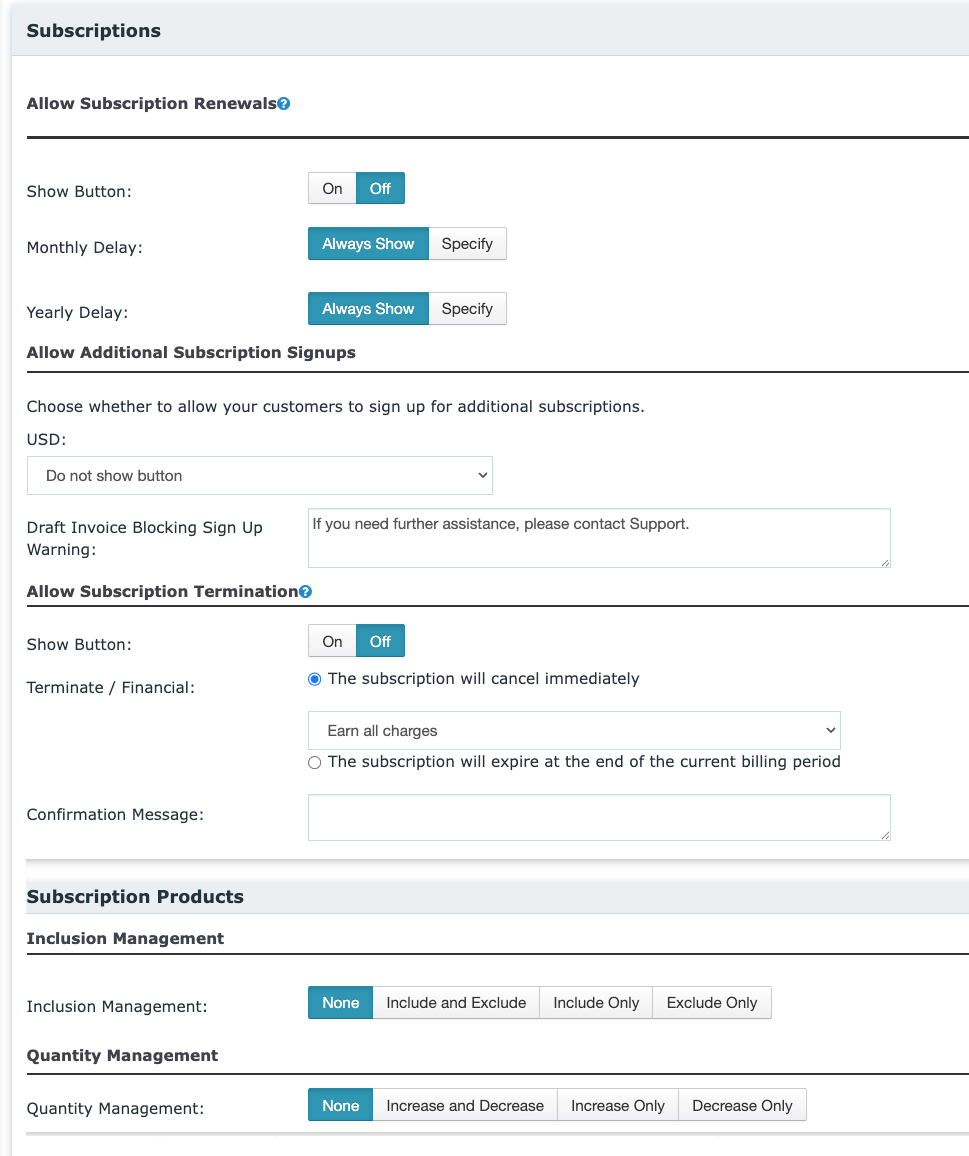Select subscription will cancel immediately radio
The image size is (969, 1156).
(315, 680)
